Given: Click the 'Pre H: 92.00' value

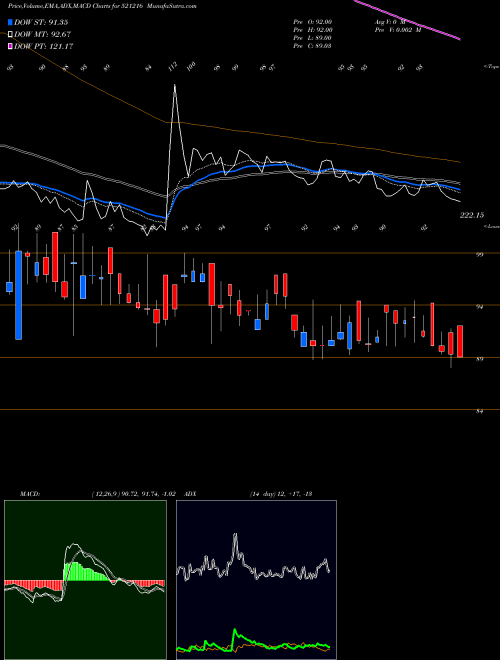Looking at the screenshot, I should [x=313, y=30].
